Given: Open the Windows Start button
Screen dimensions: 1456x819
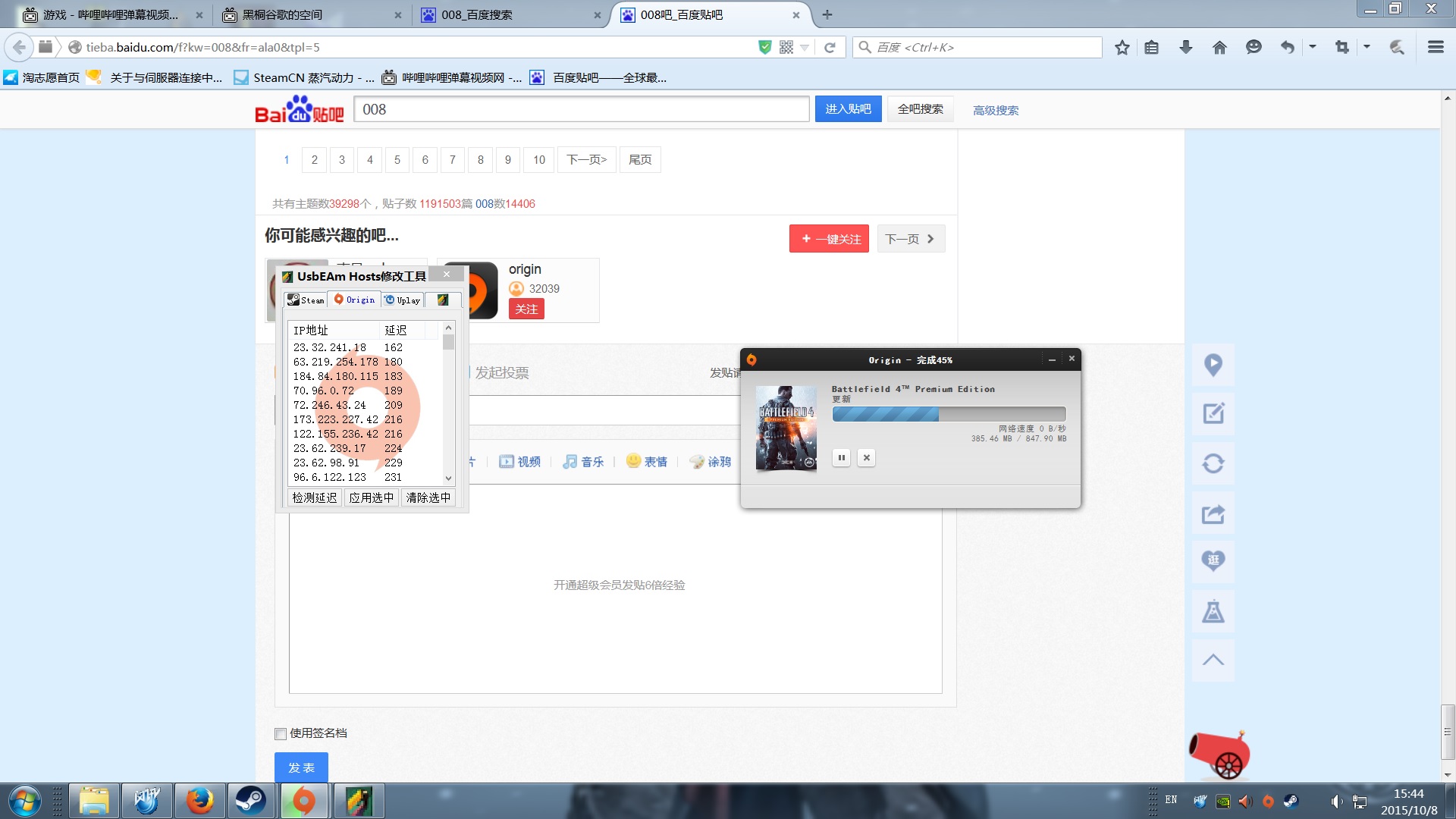Looking at the screenshot, I should tap(24, 801).
